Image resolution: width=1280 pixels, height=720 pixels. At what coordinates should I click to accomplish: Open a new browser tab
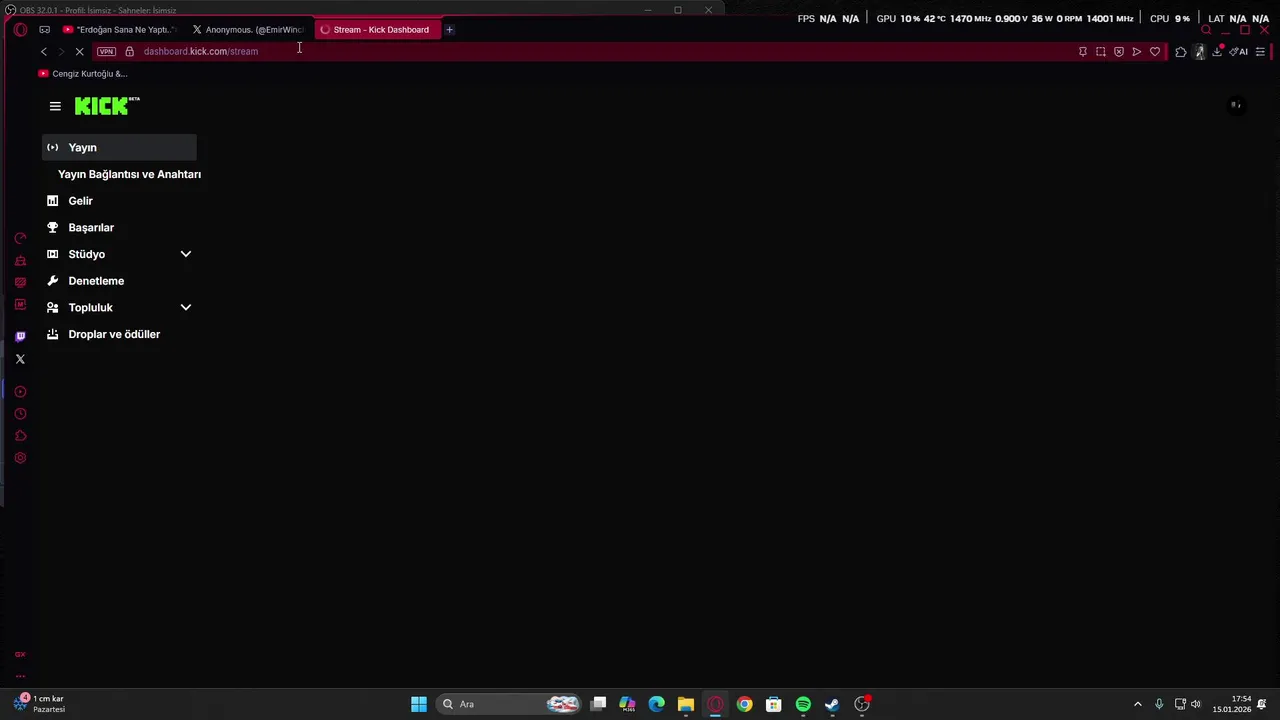pos(449,30)
